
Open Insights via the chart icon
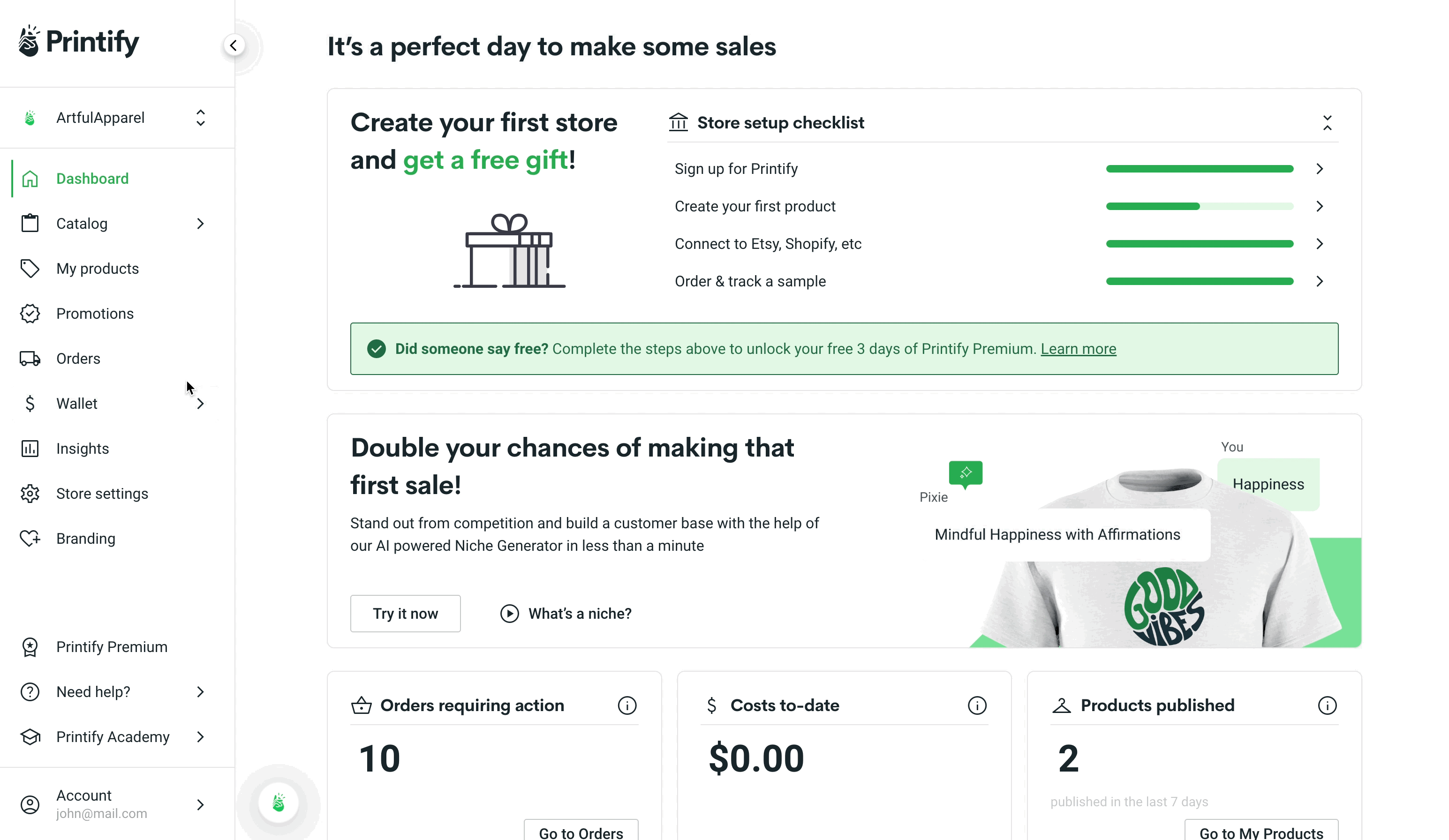30,449
